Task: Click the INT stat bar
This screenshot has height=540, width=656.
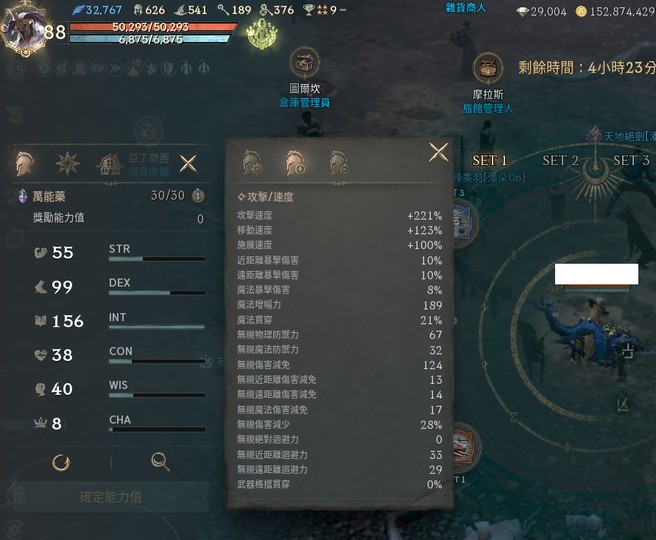Action: [x=157, y=327]
